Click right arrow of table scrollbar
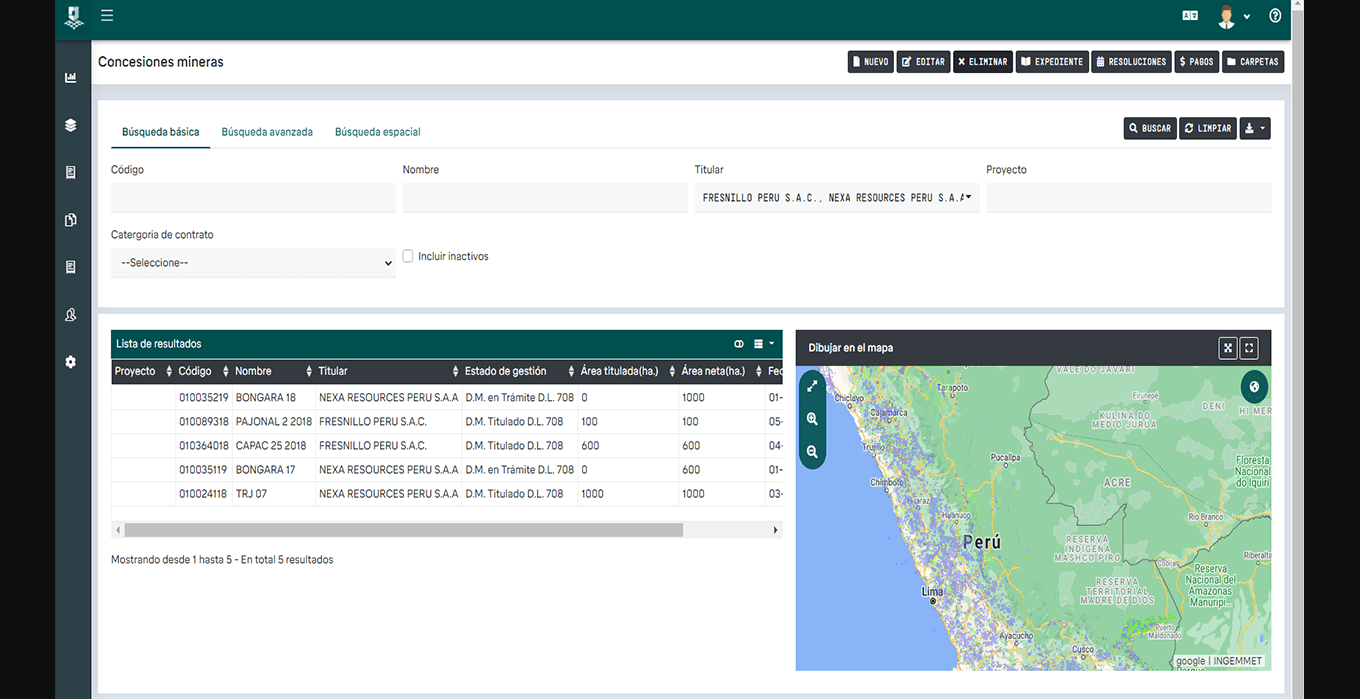The image size is (1360, 699). [776, 530]
